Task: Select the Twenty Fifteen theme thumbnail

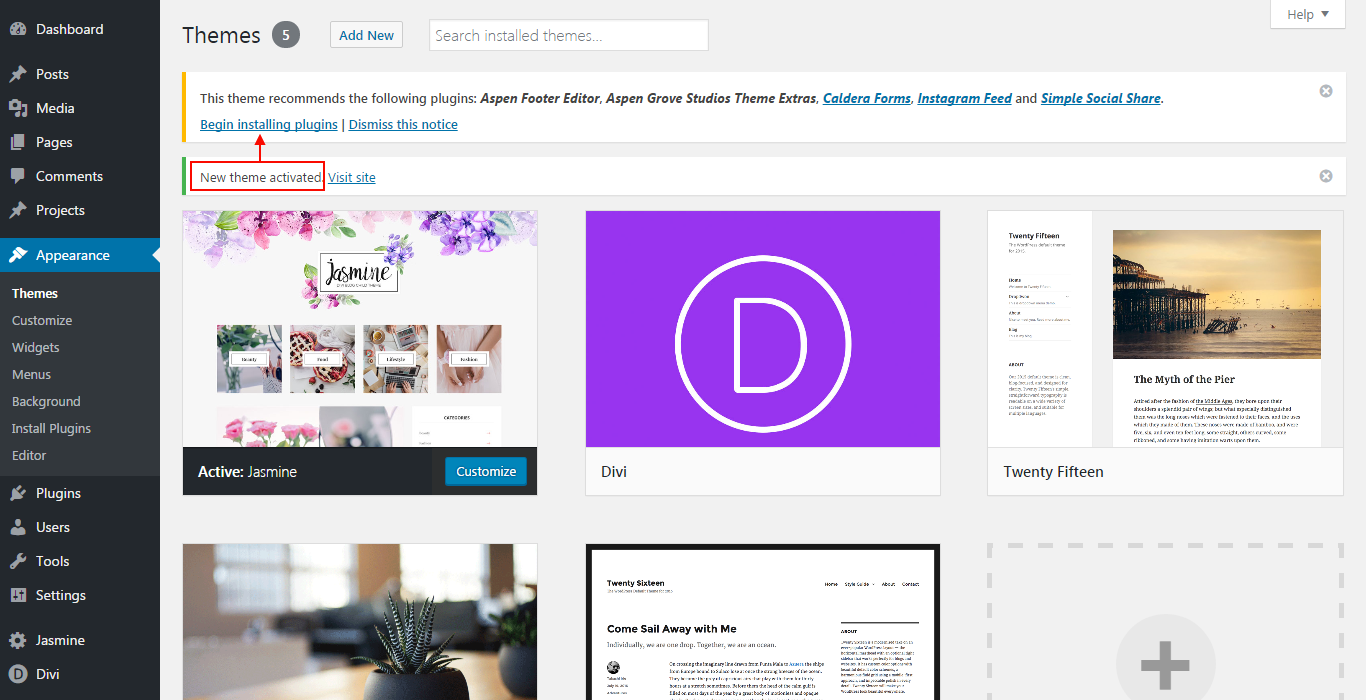Action: click(1165, 329)
